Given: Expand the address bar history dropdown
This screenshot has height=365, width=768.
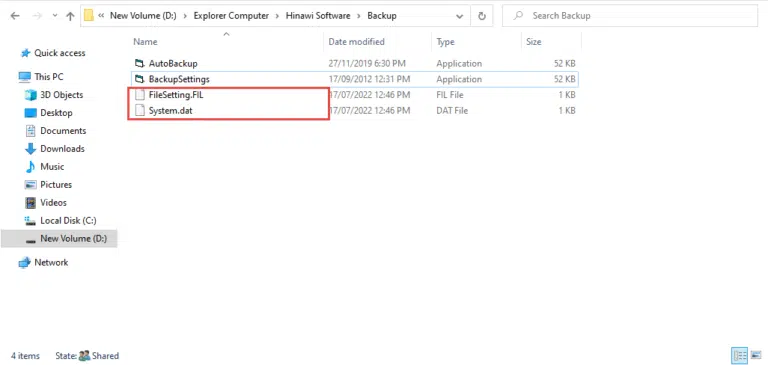Looking at the screenshot, I should click(459, 16).
